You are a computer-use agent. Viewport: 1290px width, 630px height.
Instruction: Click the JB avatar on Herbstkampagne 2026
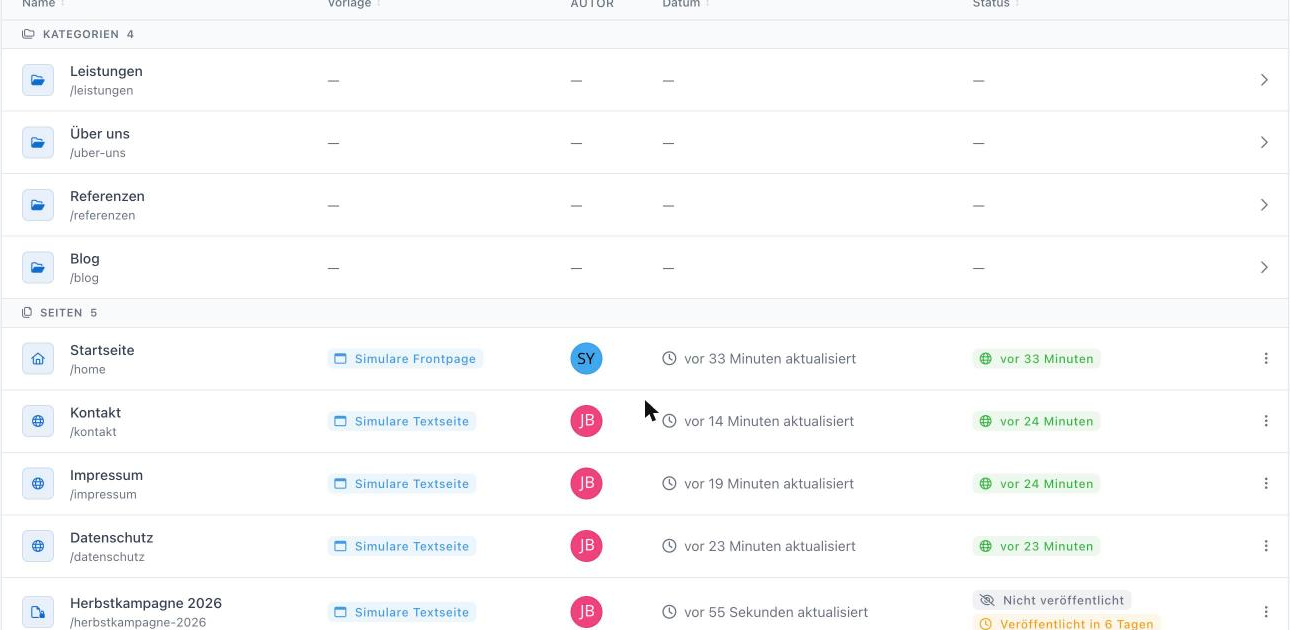(x=587, y=612)
